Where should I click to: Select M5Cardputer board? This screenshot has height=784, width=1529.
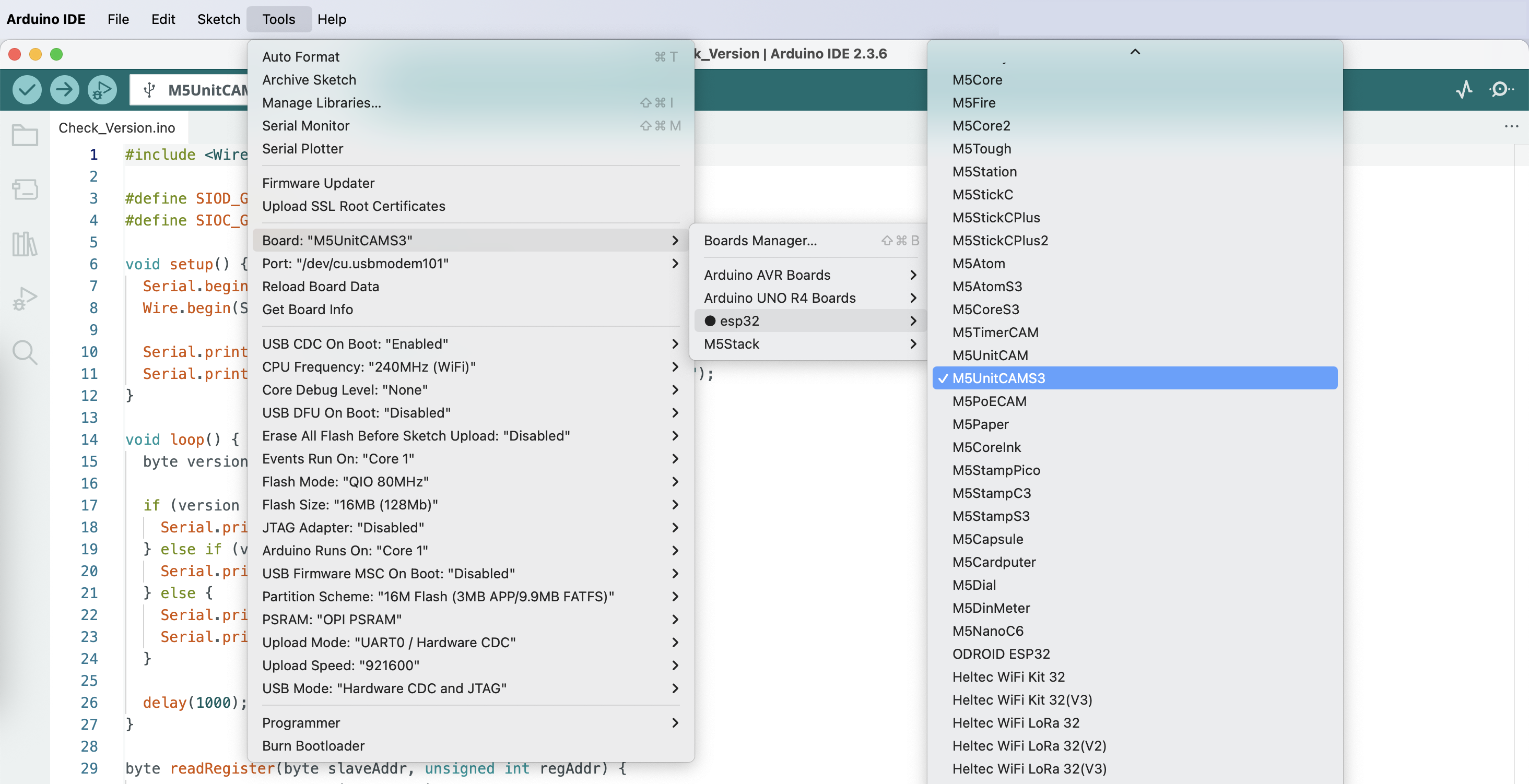click(1135, 562)
